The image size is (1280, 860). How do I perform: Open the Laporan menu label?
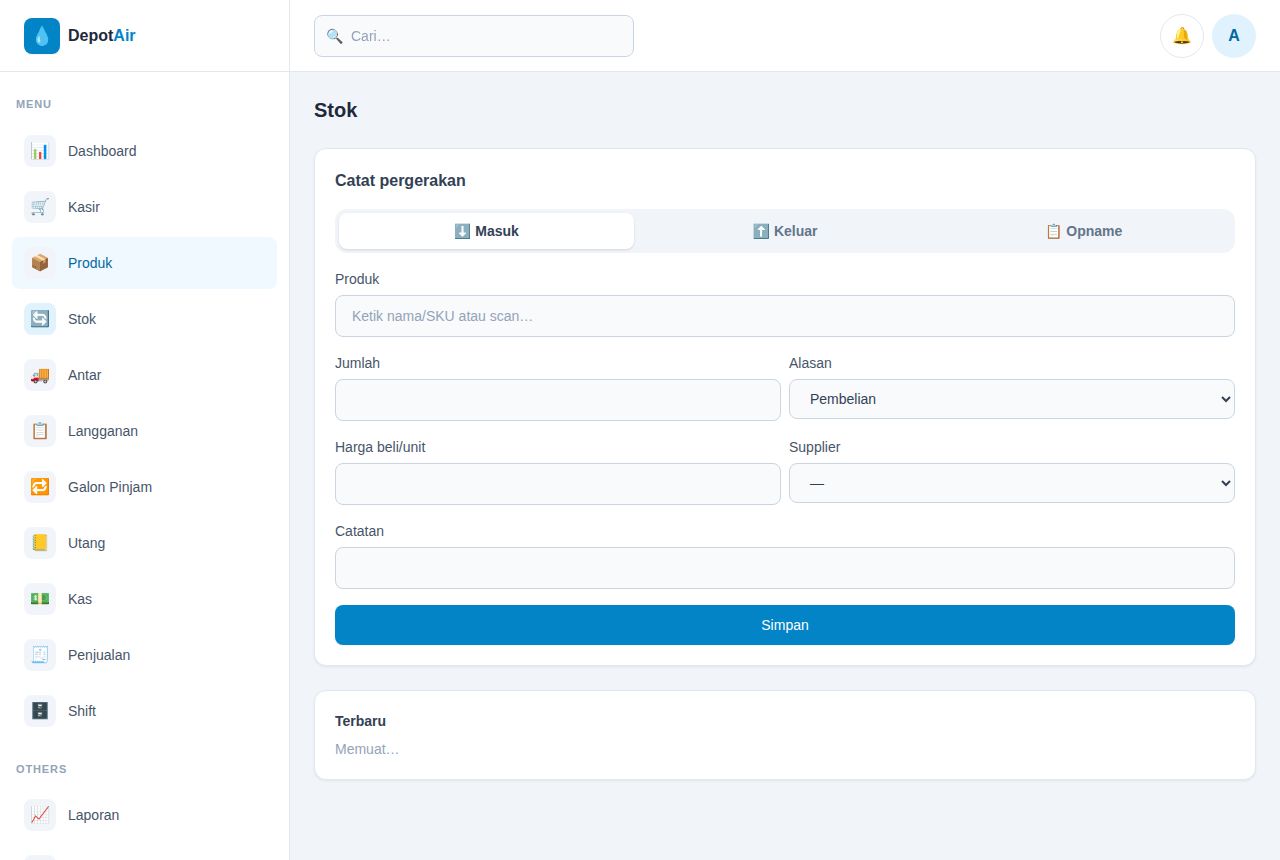point(94,815)
